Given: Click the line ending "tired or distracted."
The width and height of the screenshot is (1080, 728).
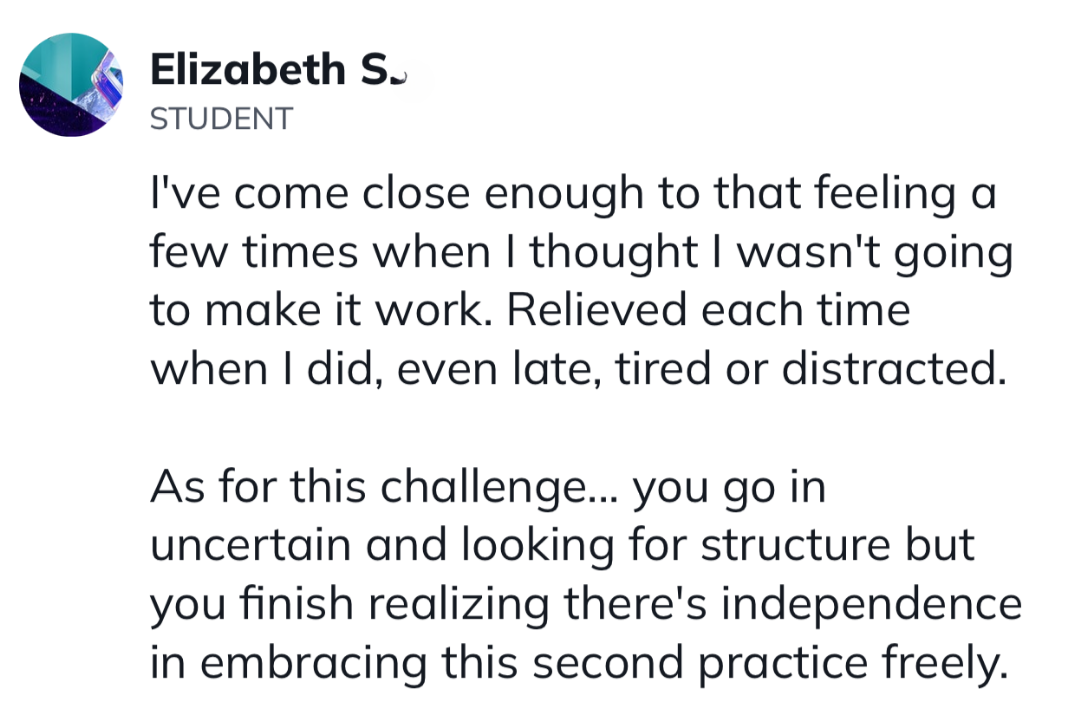Looking at the screenshot, I should click(x=579, y=369).
